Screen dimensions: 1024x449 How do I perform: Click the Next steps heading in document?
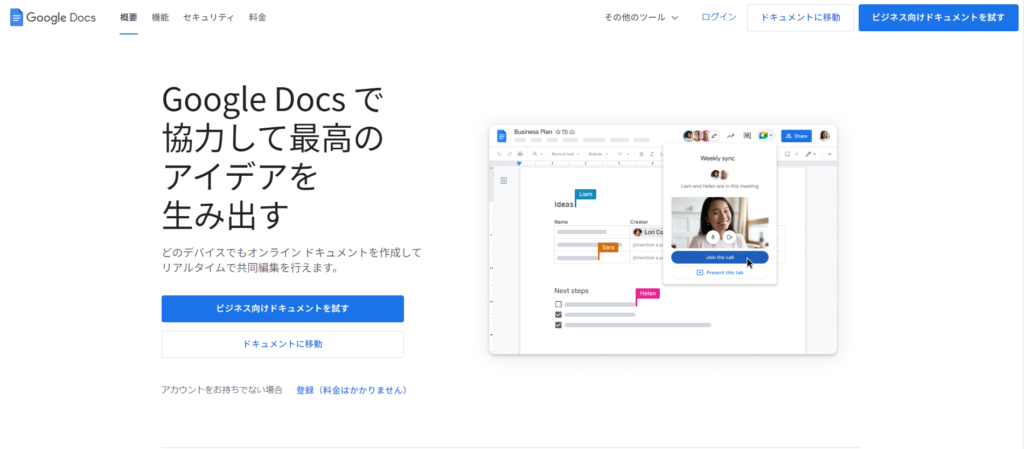[x=571, y=290]
